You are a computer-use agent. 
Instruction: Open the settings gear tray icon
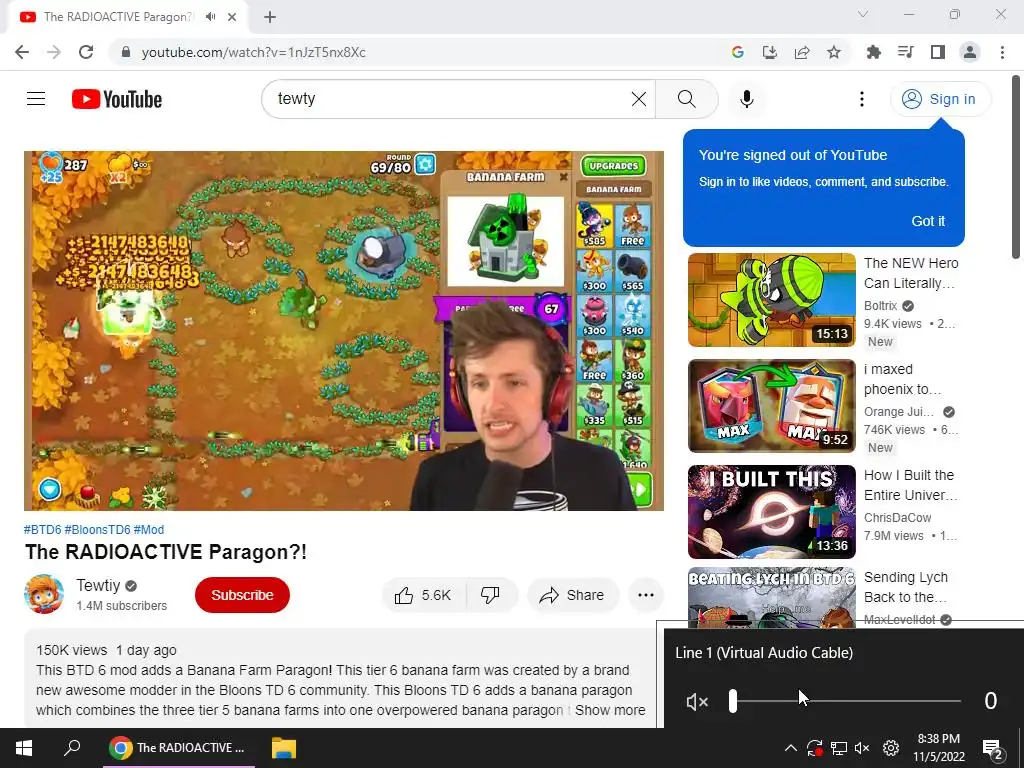[891, 748]
